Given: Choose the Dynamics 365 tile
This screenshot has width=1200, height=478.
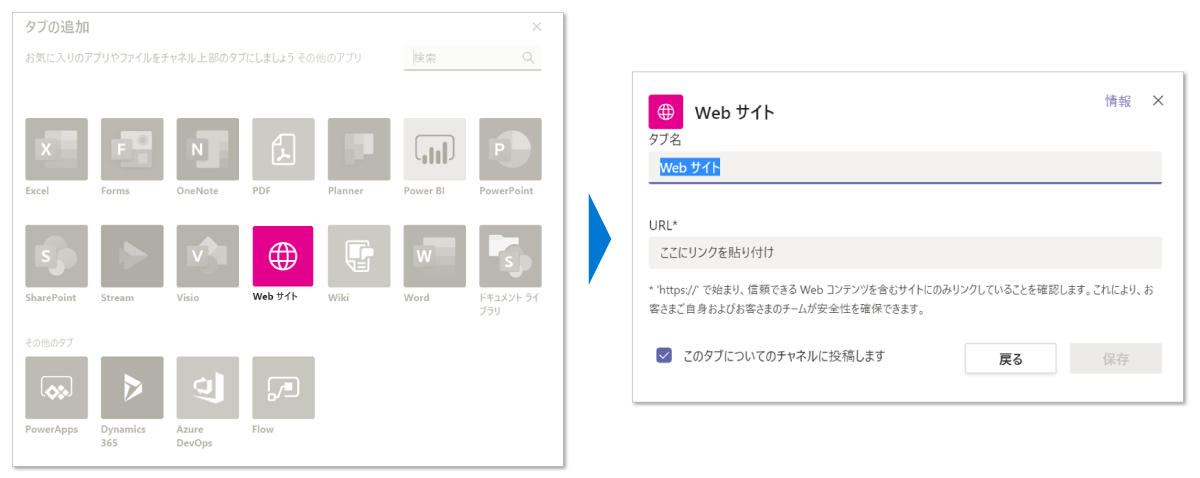Looking at the screenshot, I should click(132, 388).
